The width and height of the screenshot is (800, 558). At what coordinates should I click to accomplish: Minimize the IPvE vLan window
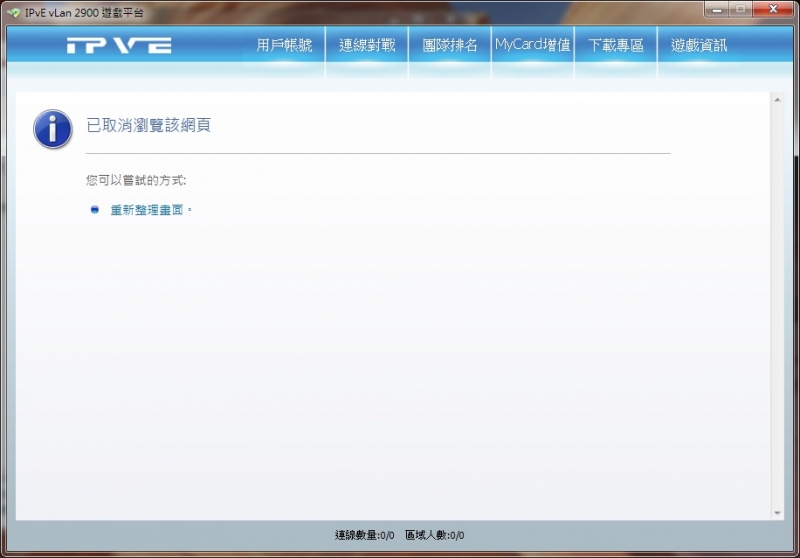tap(717, 9)
